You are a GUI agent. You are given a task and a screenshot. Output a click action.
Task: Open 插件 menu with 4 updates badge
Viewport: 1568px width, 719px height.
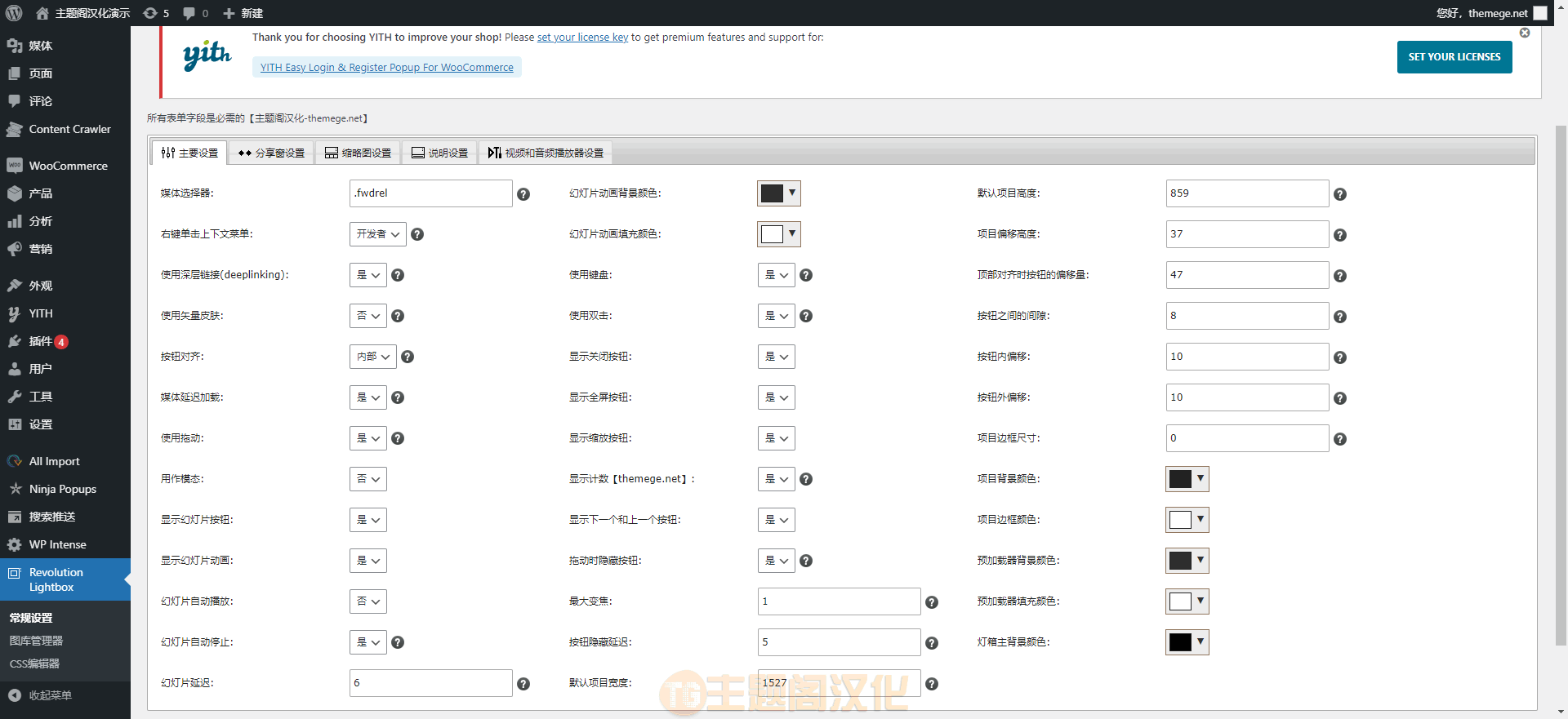pyautogui.click(x=65, y=341)
